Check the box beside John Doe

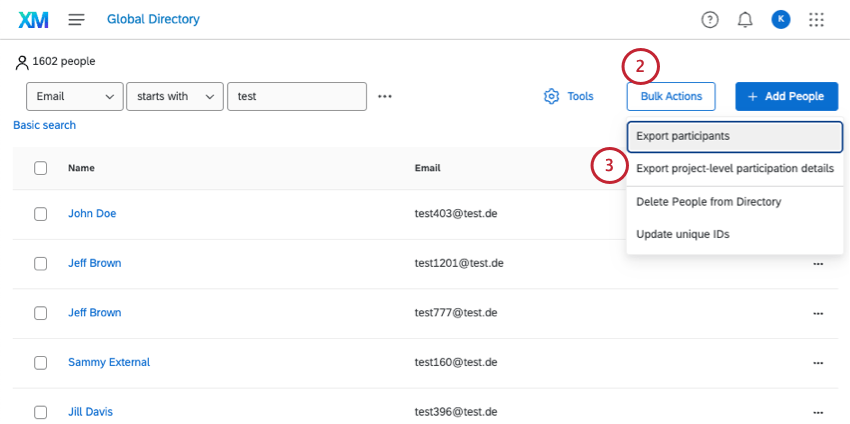41,214
